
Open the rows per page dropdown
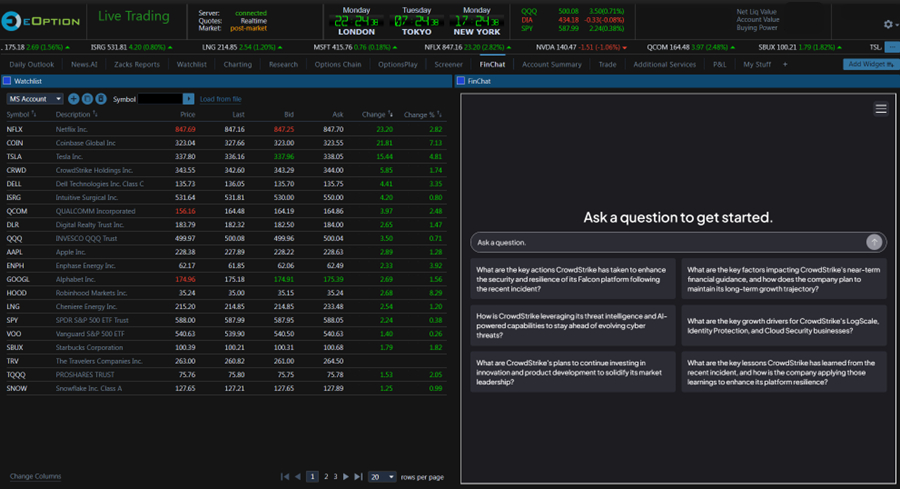coord(382,476)
